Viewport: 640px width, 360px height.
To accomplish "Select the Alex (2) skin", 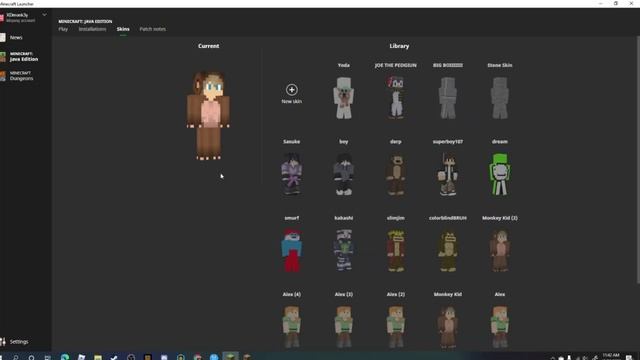I will point(396,327).
